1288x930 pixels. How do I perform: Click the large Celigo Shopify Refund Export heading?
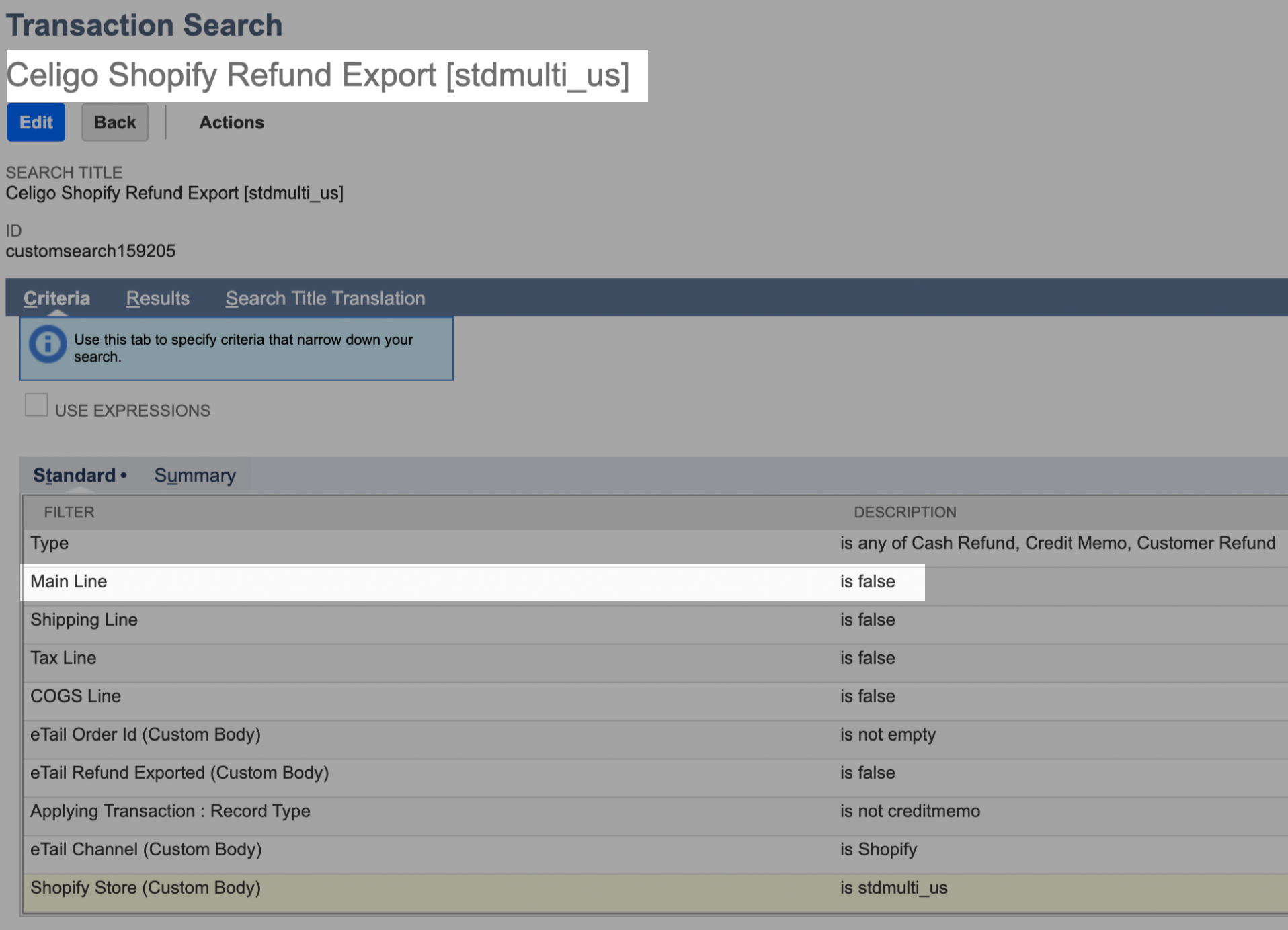(x=318, y=75)
